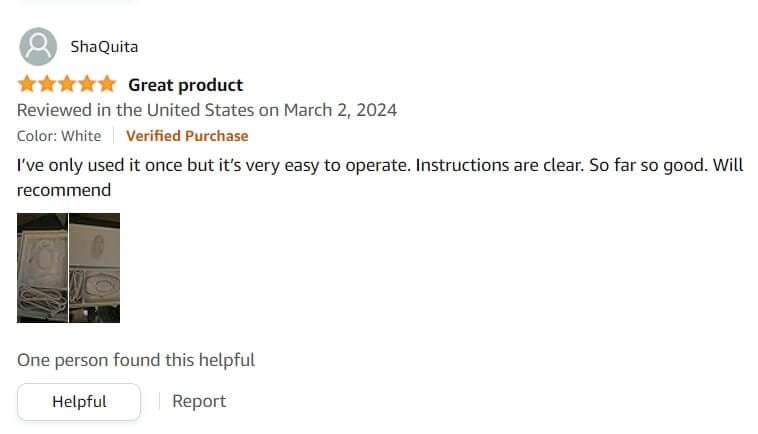Click the fourth rating star
Screen dimensions: 758x434
coord(87,84)
